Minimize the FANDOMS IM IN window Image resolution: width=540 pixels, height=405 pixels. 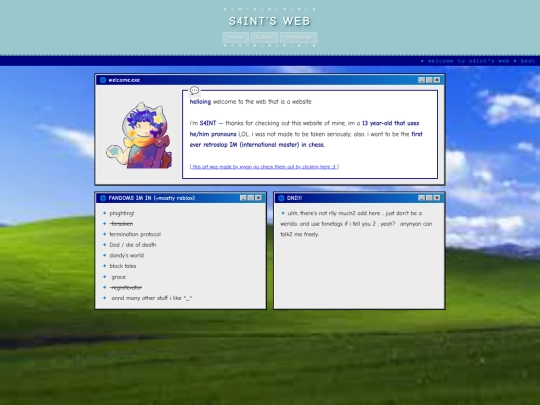coord(243,198)
